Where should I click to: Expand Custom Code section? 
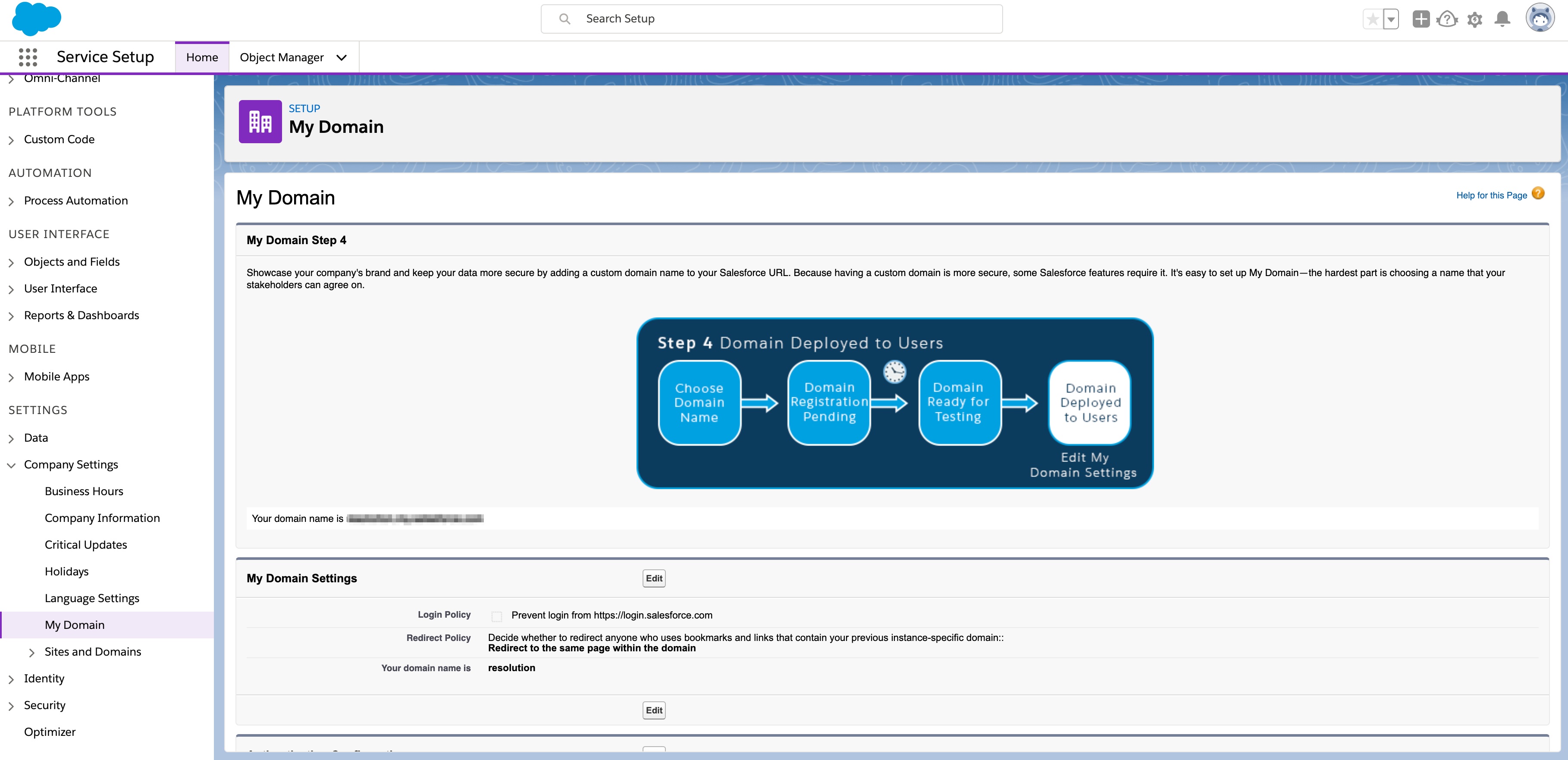[x=12, y=140]
